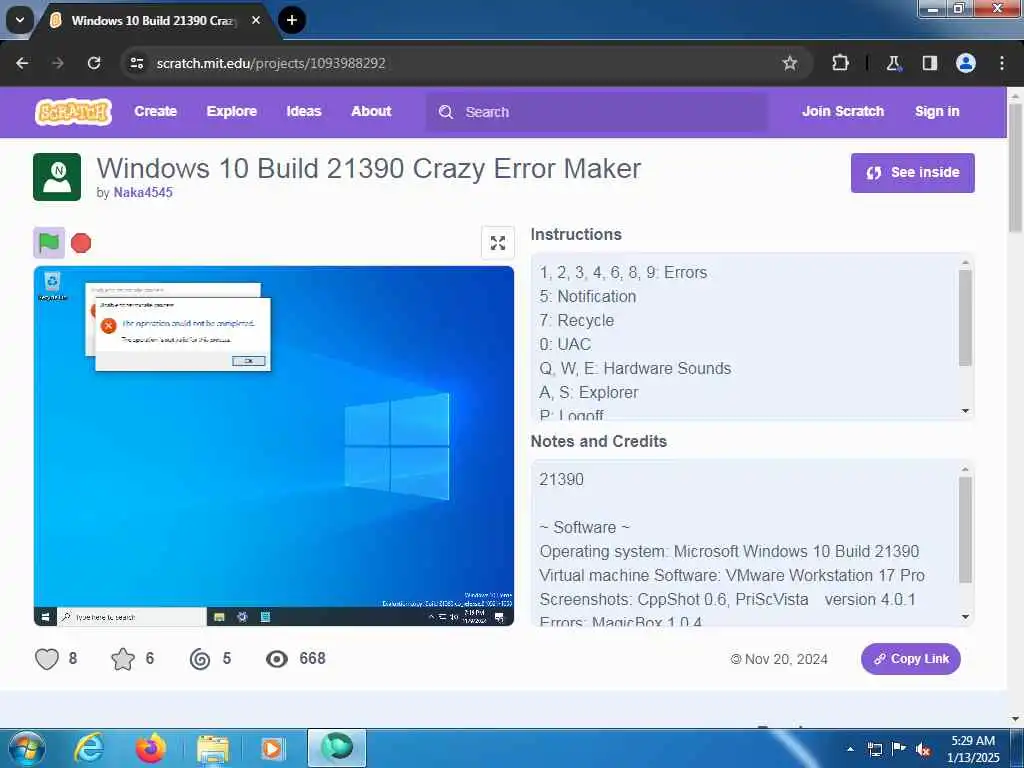The height and width of the screenshot is (768, 1024).
Task: Click Sign in
Action: click(x=936, y=112)
